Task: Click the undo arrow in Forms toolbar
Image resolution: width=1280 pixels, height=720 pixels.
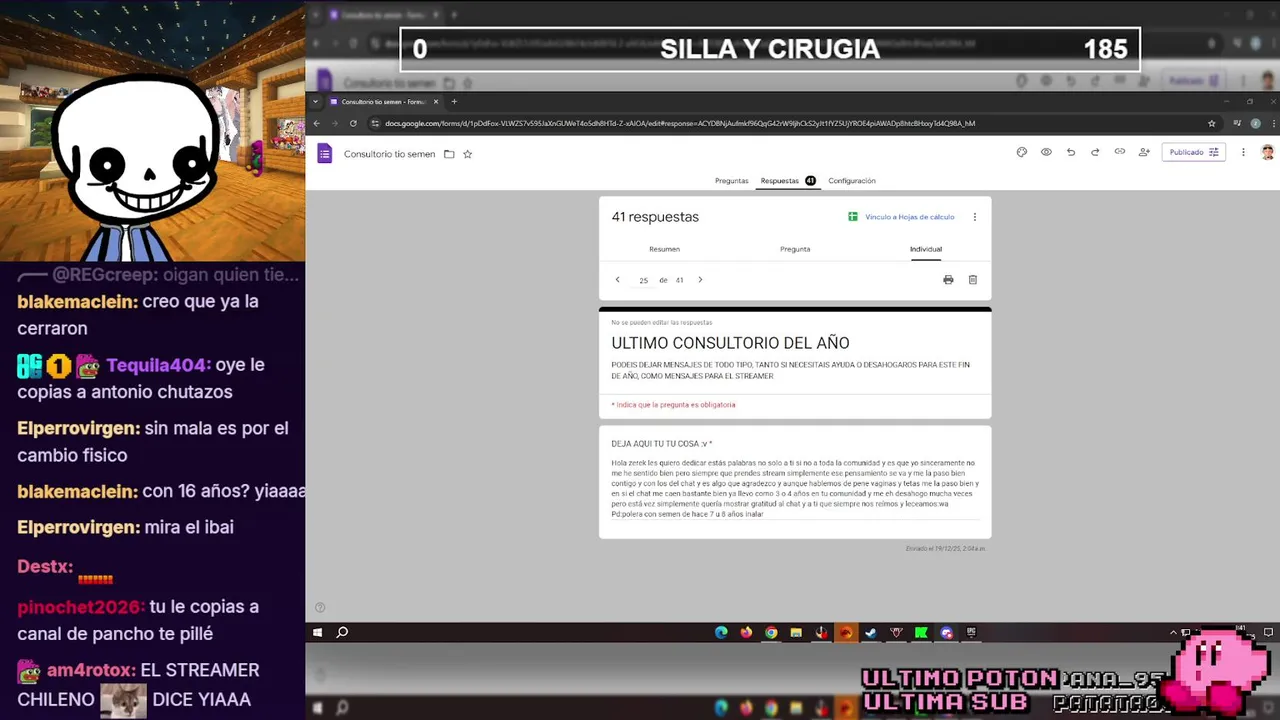Action: pyautogui.click(x=1070, y=152)
